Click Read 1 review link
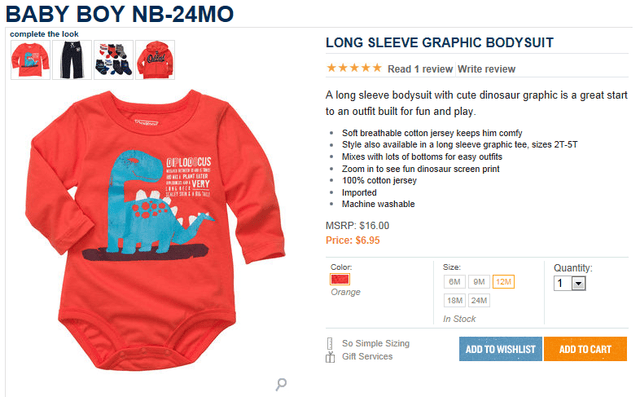Viewport: 640px width, 397px height. coord(420,69)
